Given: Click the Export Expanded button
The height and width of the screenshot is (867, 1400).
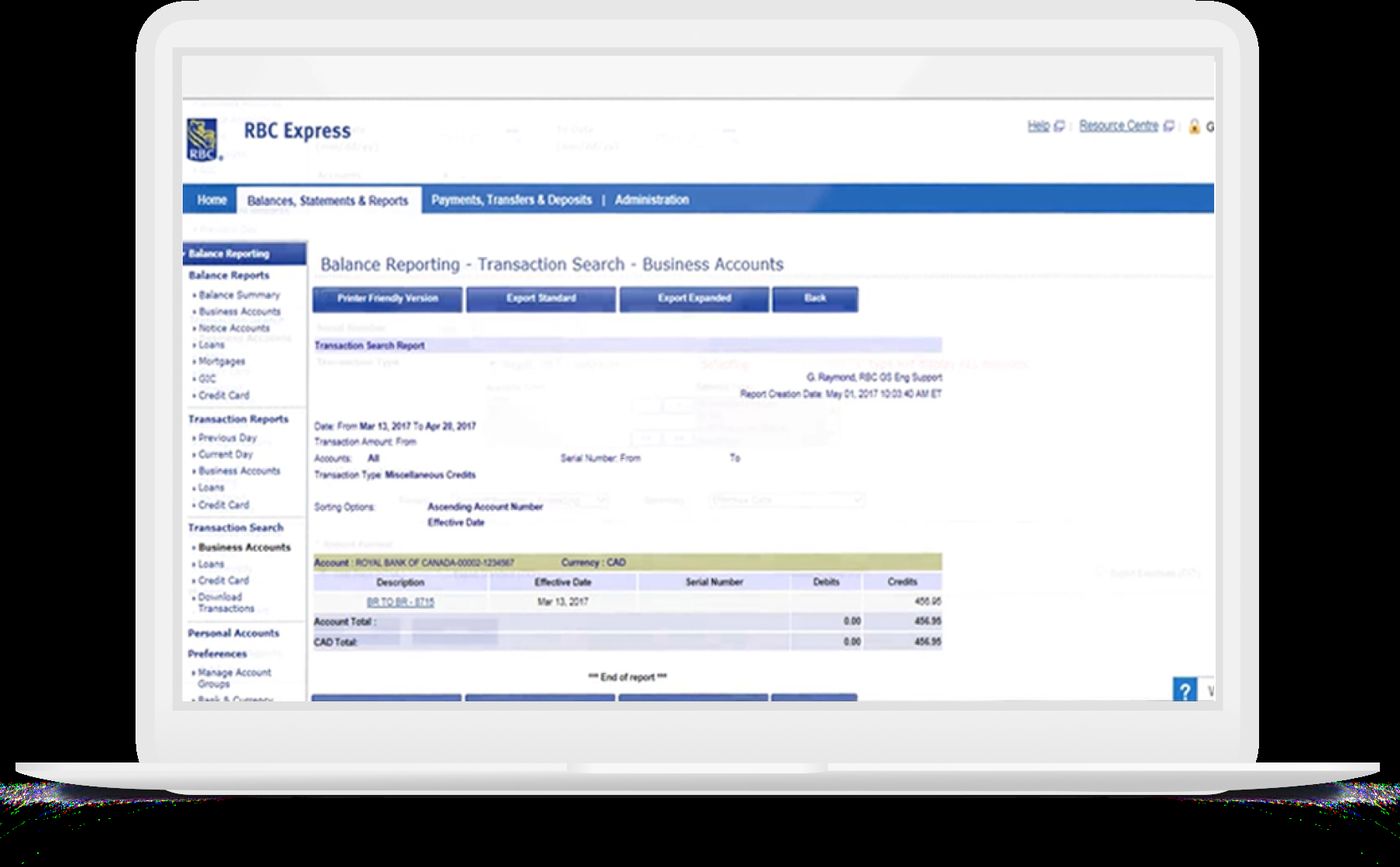Looking at the screenshot, I should point(694,299).
